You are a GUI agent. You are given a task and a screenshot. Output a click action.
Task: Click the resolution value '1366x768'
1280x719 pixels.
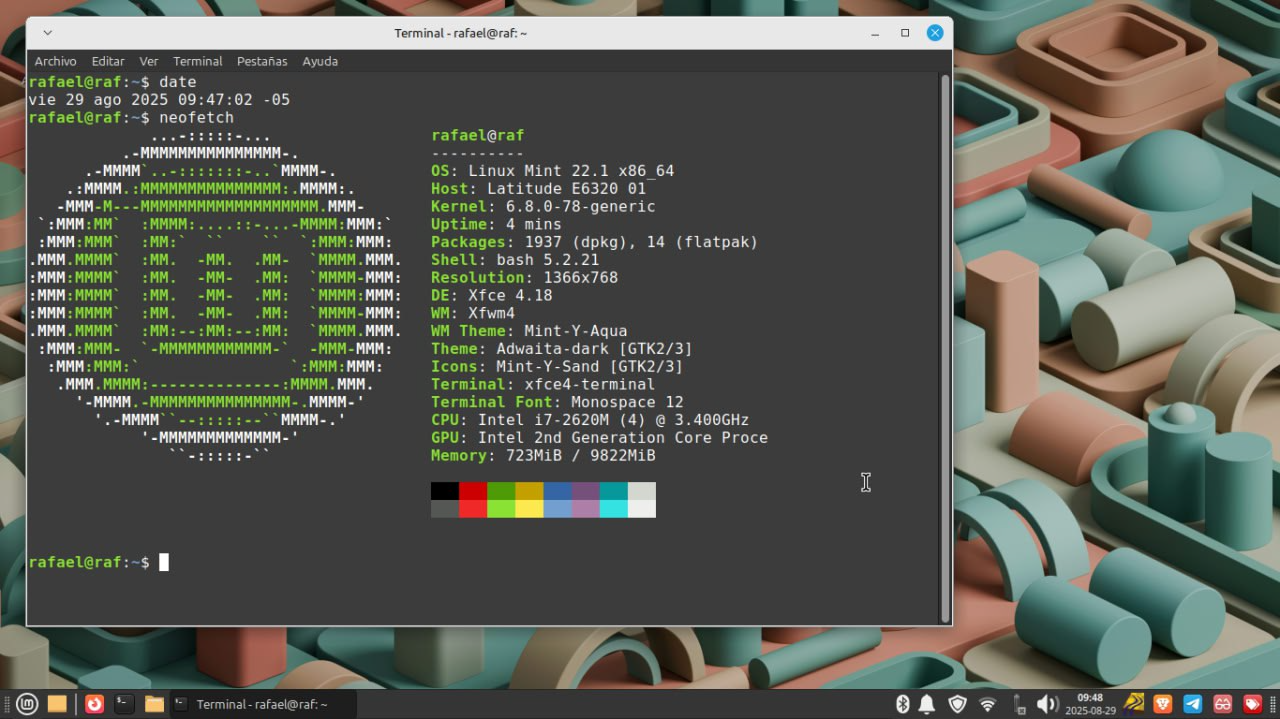pyautogui.click(x=580, y=277)
